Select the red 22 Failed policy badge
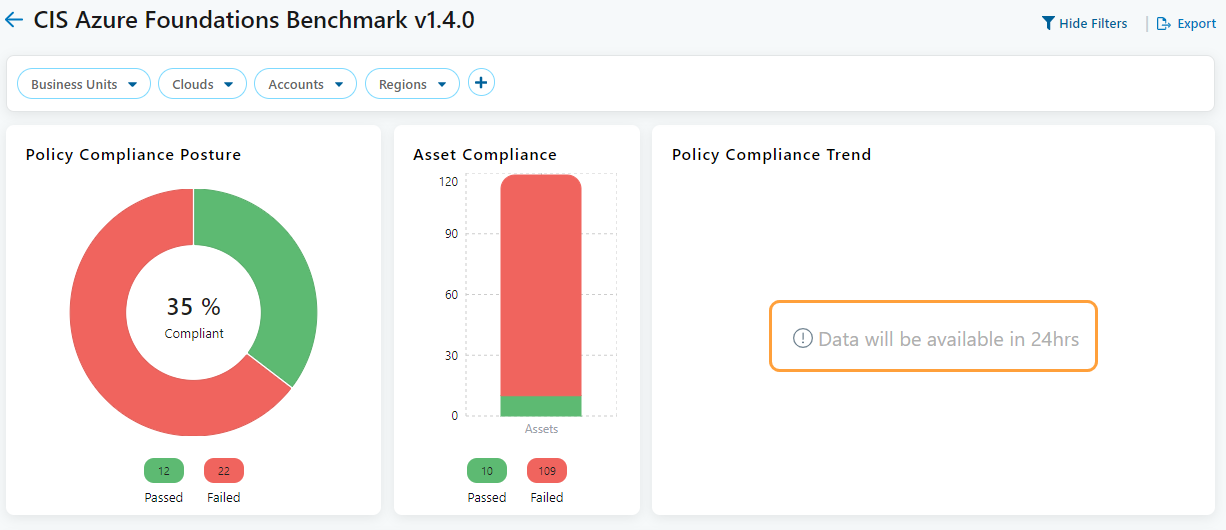Screen dimensions: 1226x530 coord(224,471)
